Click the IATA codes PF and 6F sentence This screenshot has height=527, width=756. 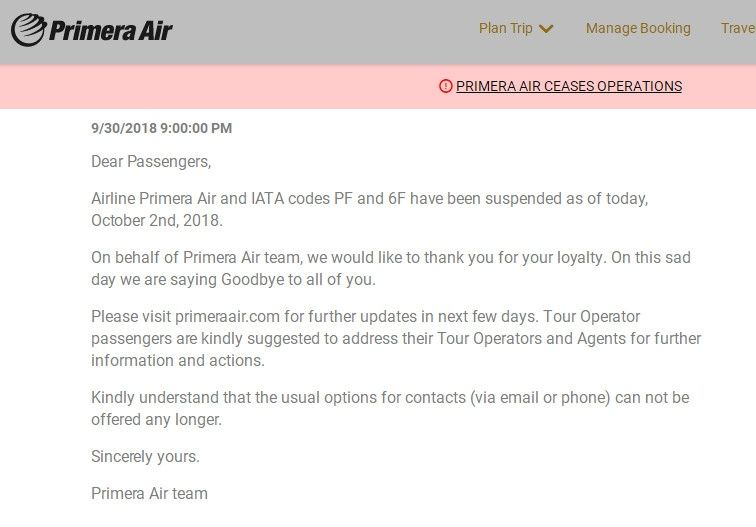click(x=370, y=210)
